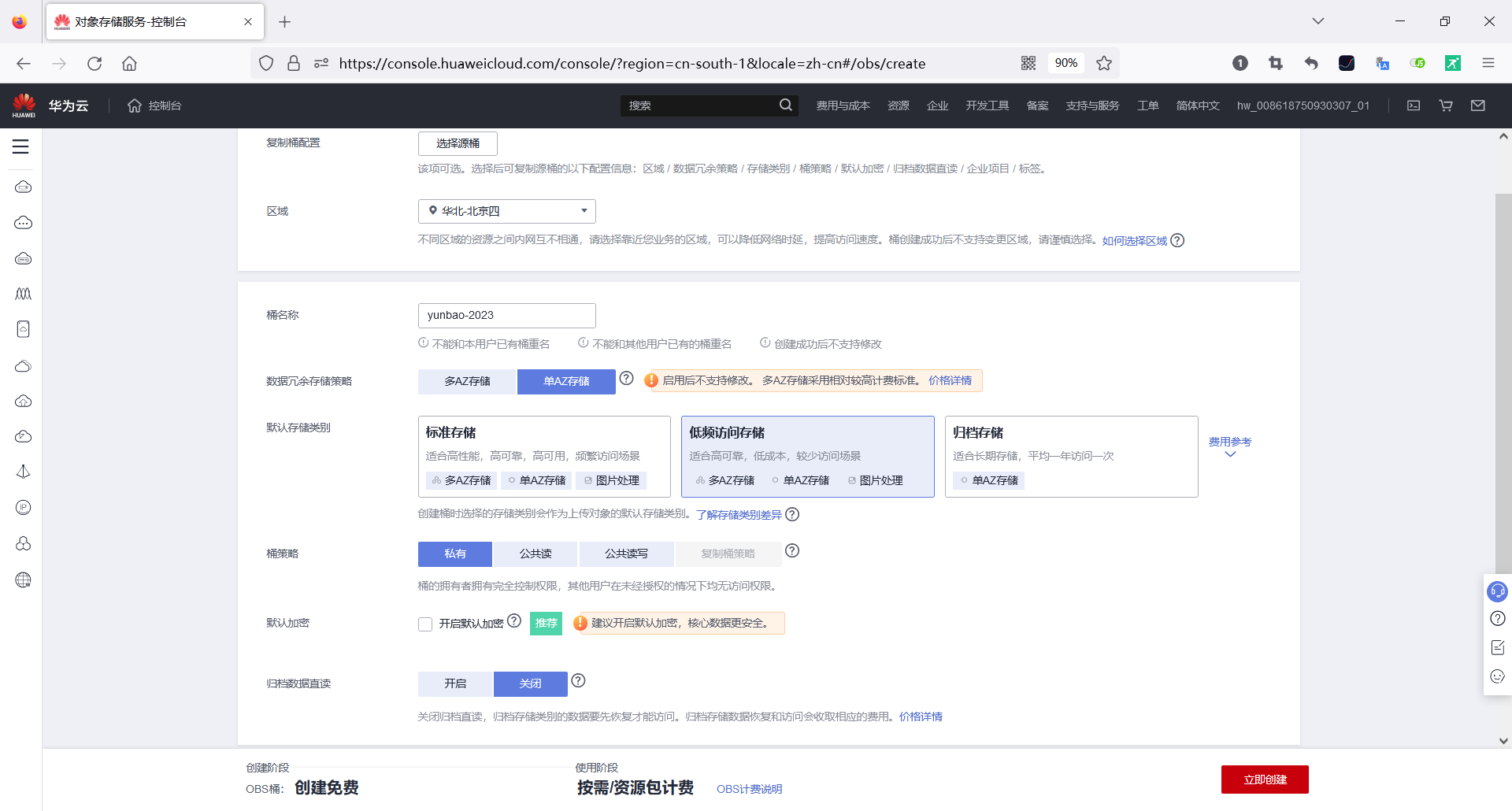1512x811 pixels.
Task: Select 单AZ存储 redundancy policy
Action: pyautogui.click(x=566, y=381)
